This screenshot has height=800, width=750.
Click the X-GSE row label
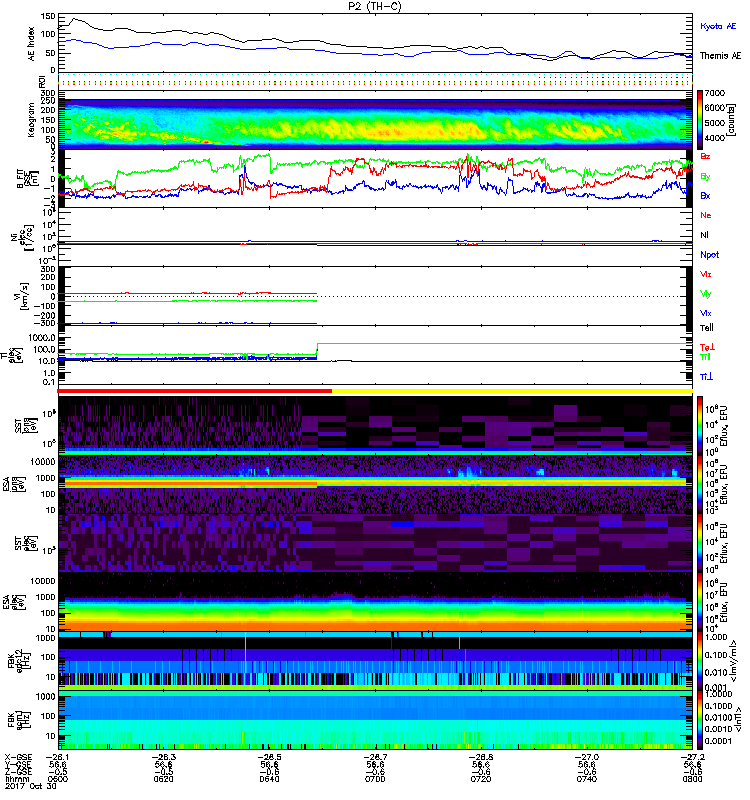pos(18,758)
